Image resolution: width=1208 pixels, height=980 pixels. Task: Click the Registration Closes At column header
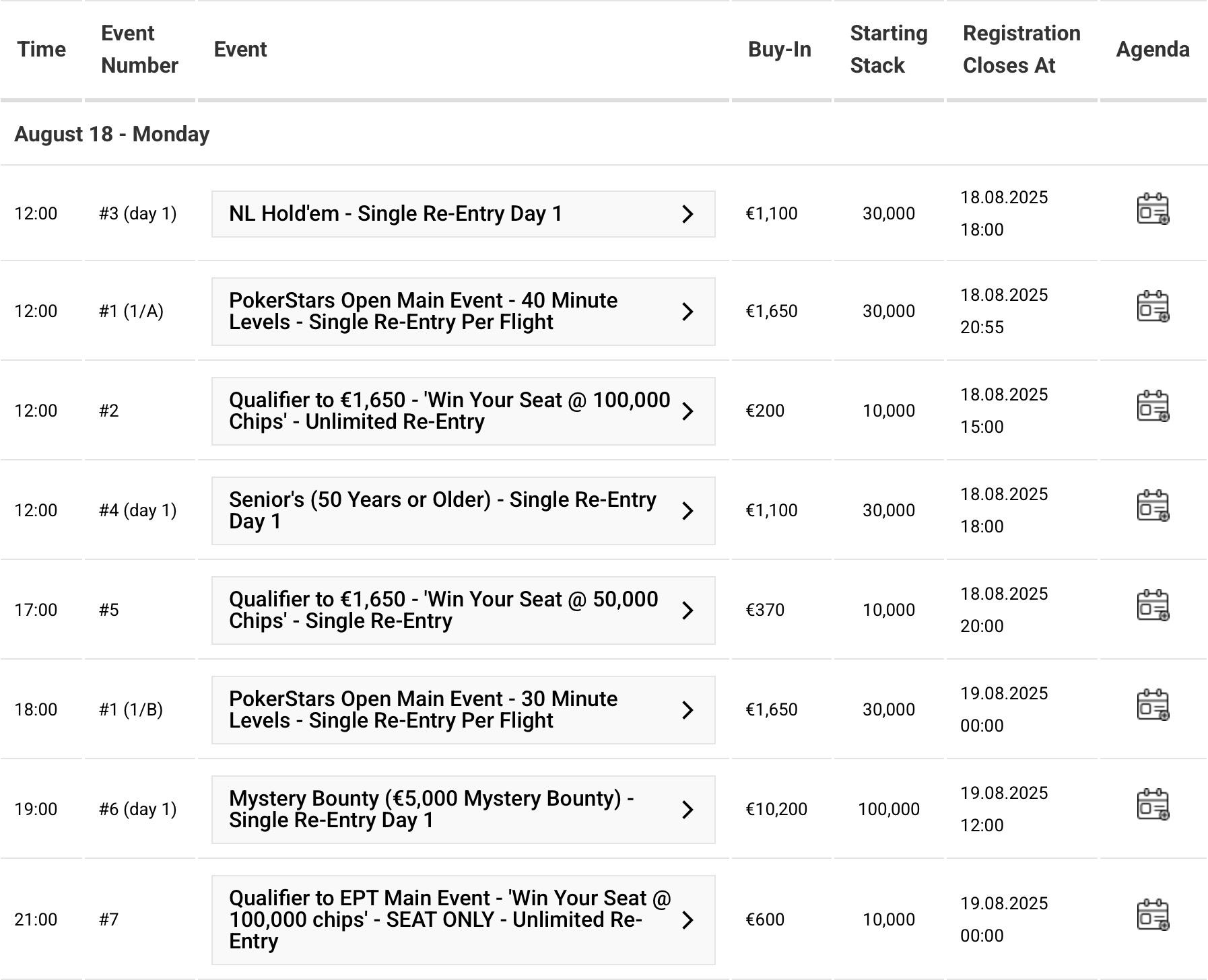tap(1021, 50)
